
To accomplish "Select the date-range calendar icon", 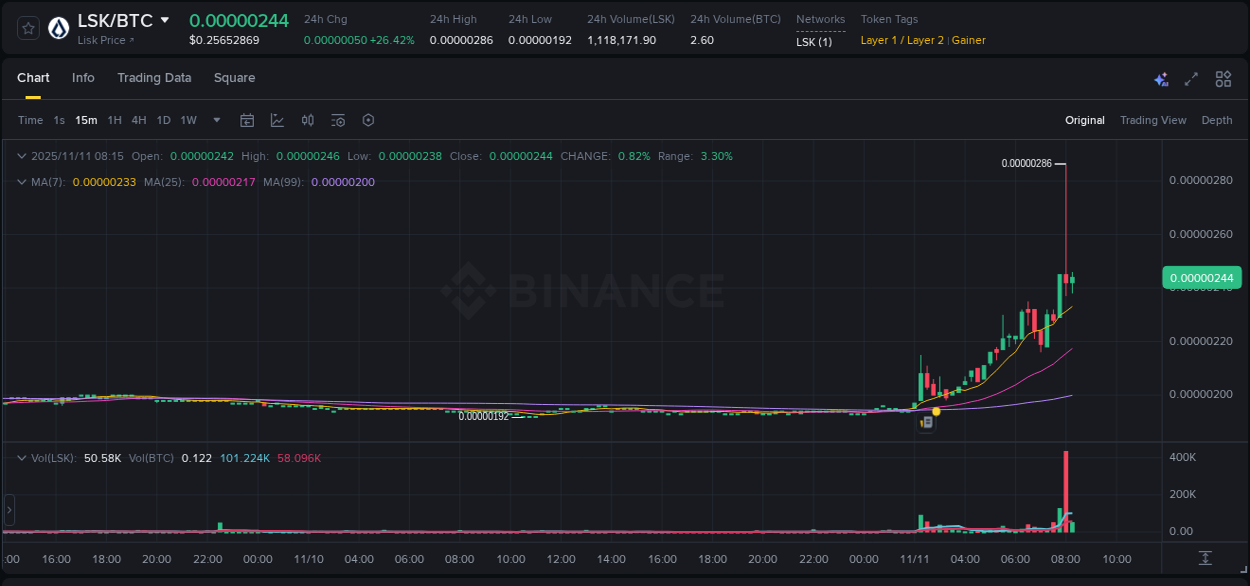I will point(247,120).
